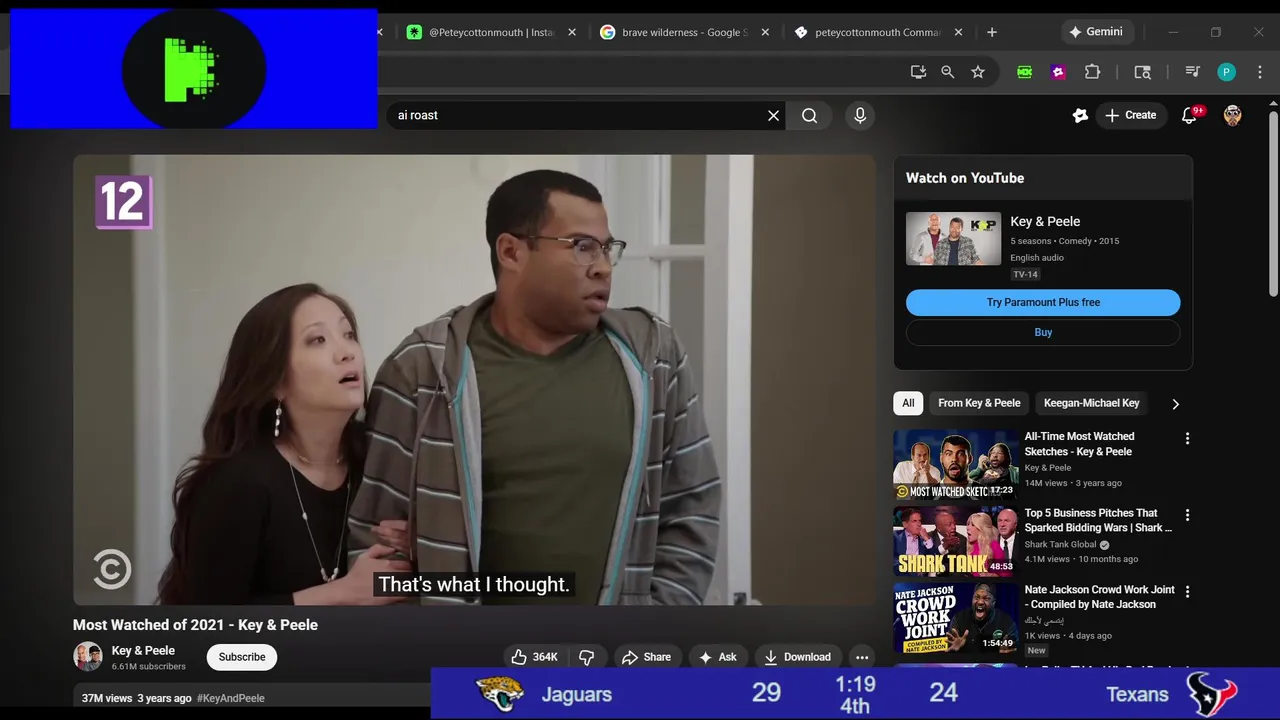Image resolution: width=1280 pixels, height=720 pixels.
Task: Like the video with 364K likes
Action: point(534,657)
